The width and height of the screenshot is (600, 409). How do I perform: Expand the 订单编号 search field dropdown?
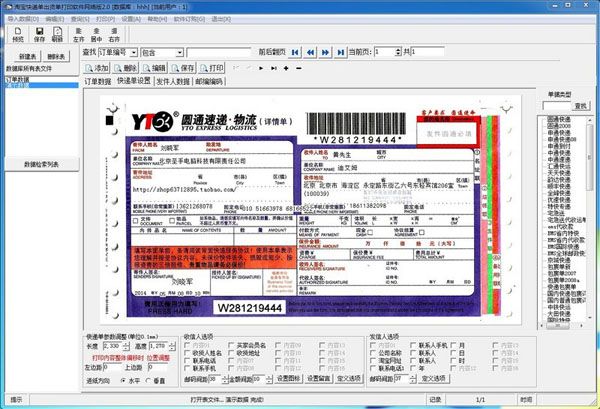point(136,51)
